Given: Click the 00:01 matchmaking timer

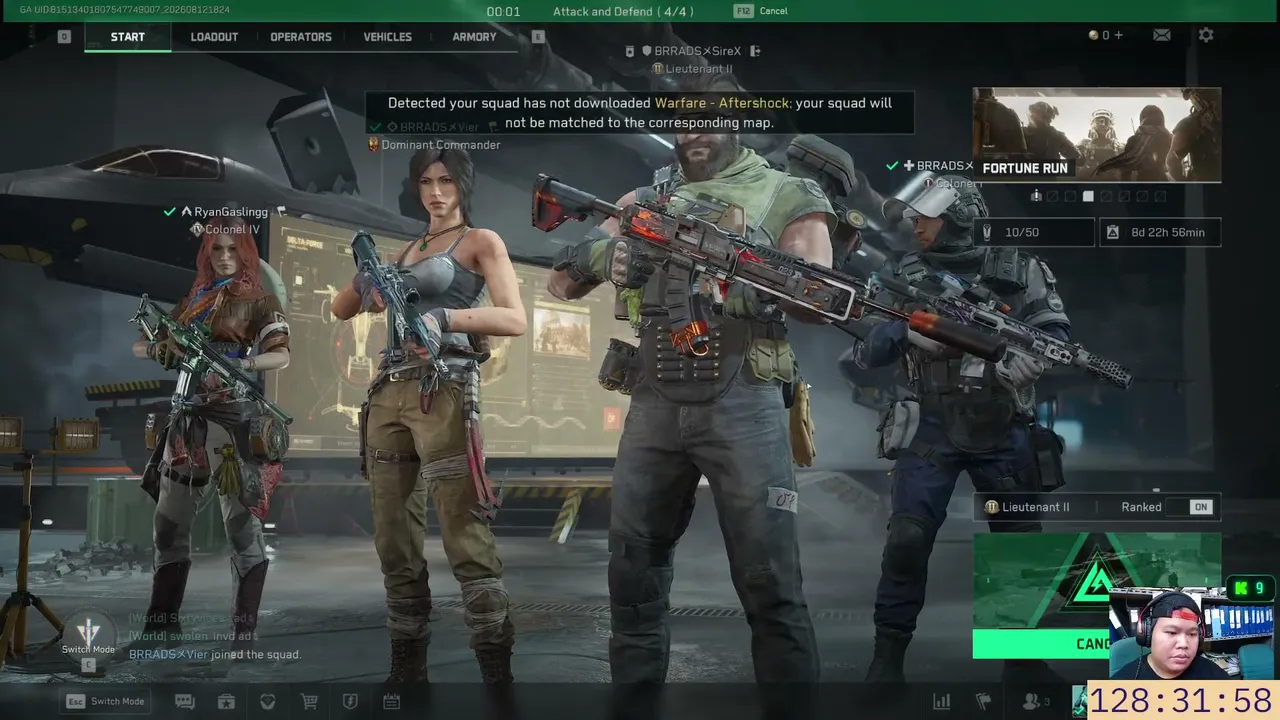Looking at the screenshot, I should click(x=503, y=11).
